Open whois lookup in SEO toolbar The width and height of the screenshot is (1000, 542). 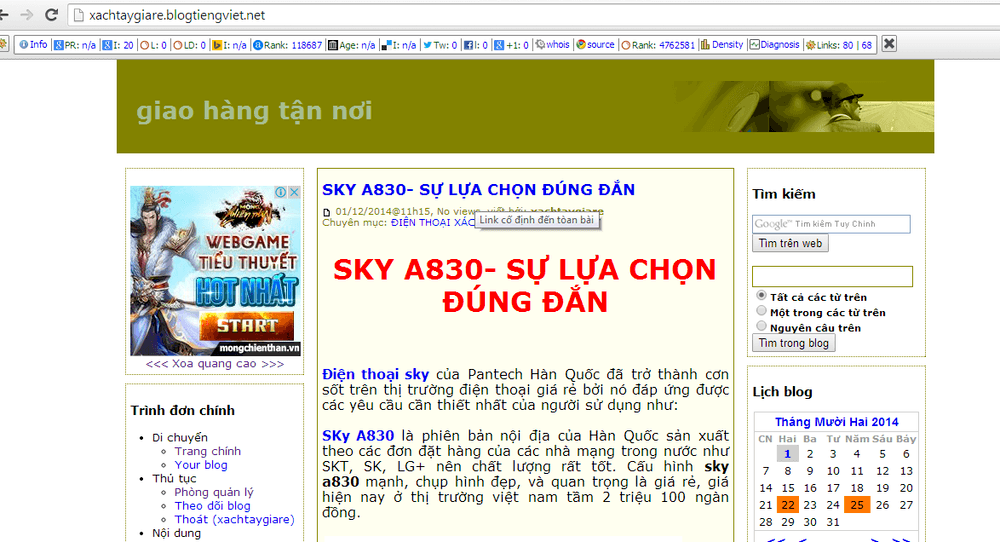click(x=552, y=45)
